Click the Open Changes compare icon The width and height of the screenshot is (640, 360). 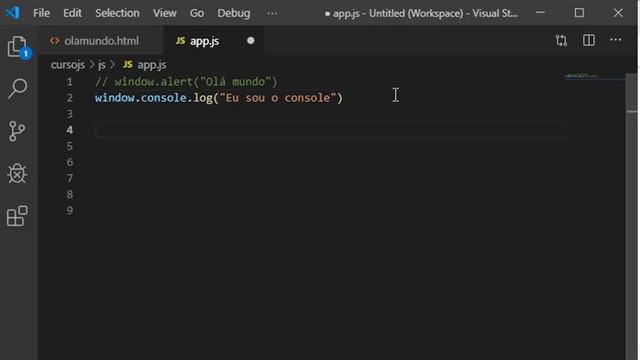click(x=561, y=40)
